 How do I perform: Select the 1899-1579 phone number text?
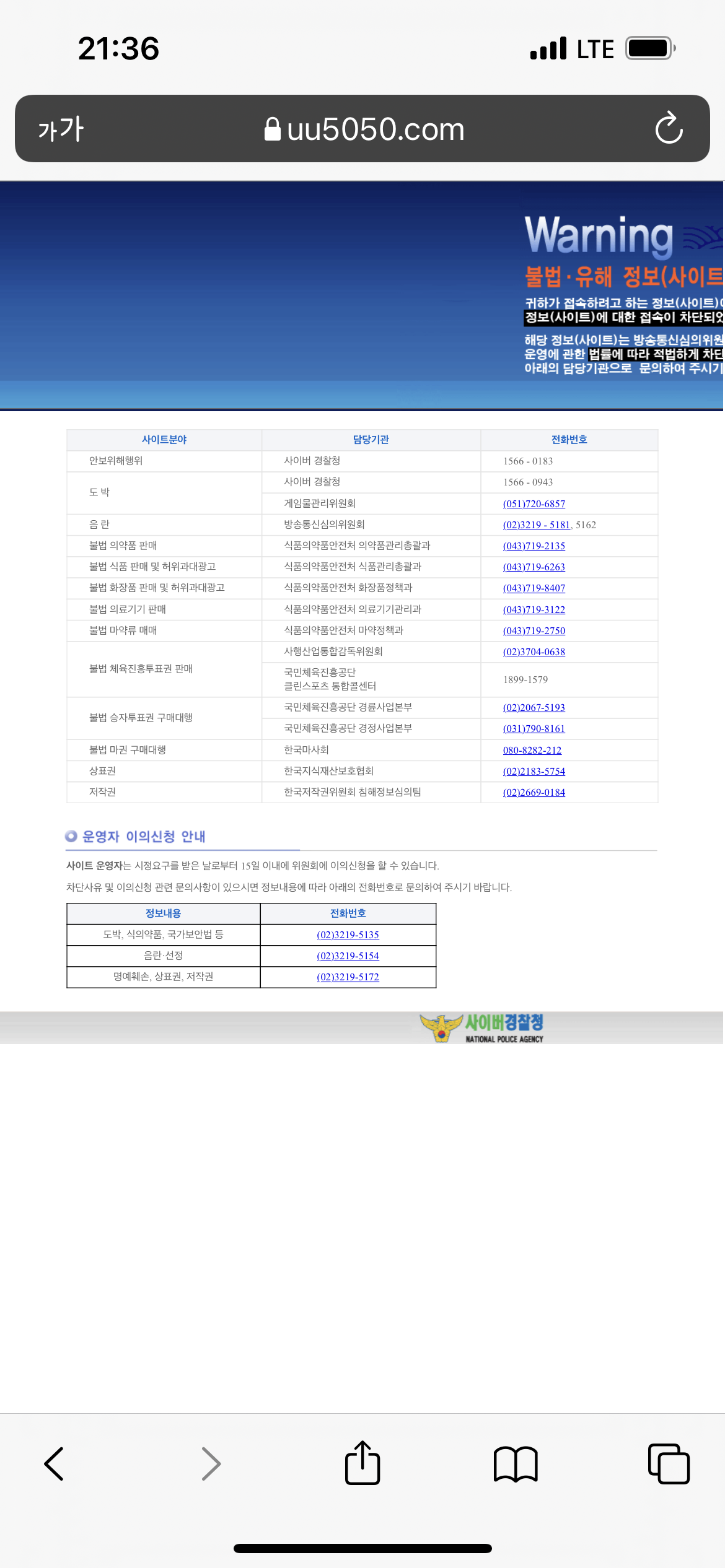pyautogui.click(x=525, y=679)
